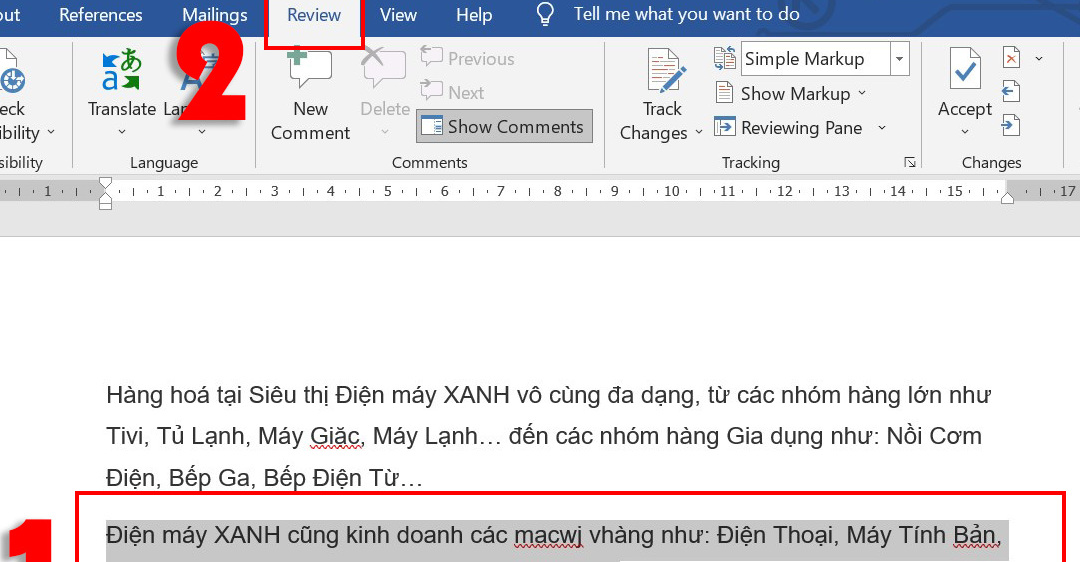This screenshot has width=1080, height=562.
Task: Click the right indent ruler marker
Action: [1007, 198]
